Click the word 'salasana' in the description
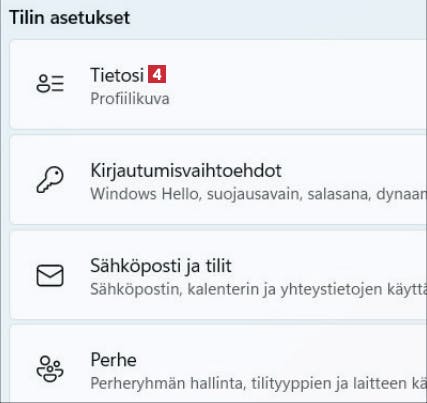Image resolution: width=427 pixels, height=403 pixels. [x=339, y=194]
